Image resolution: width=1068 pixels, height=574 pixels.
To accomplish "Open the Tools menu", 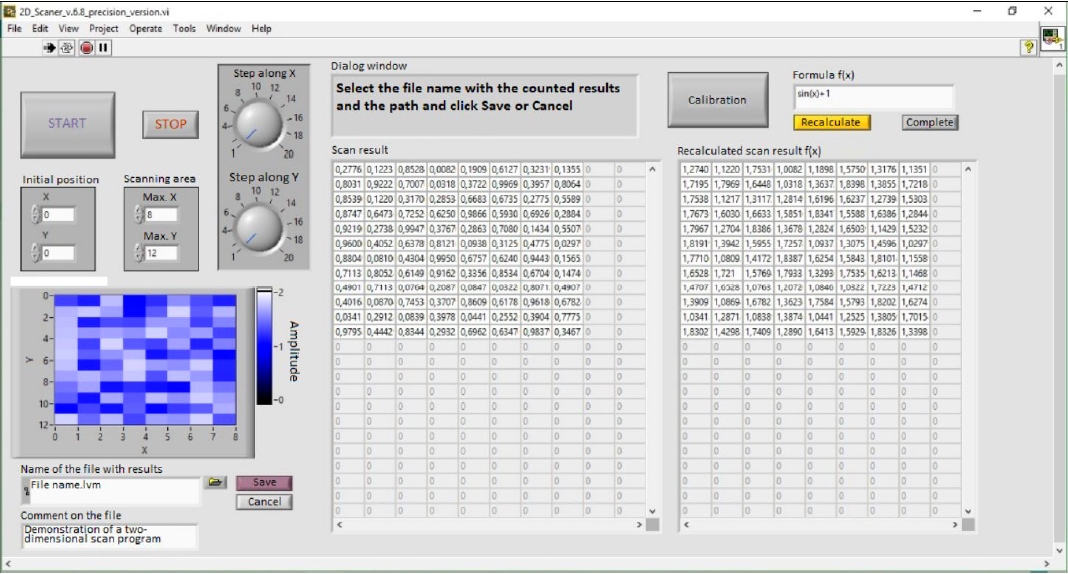I will pyautogui.click(x=185, y=29).
